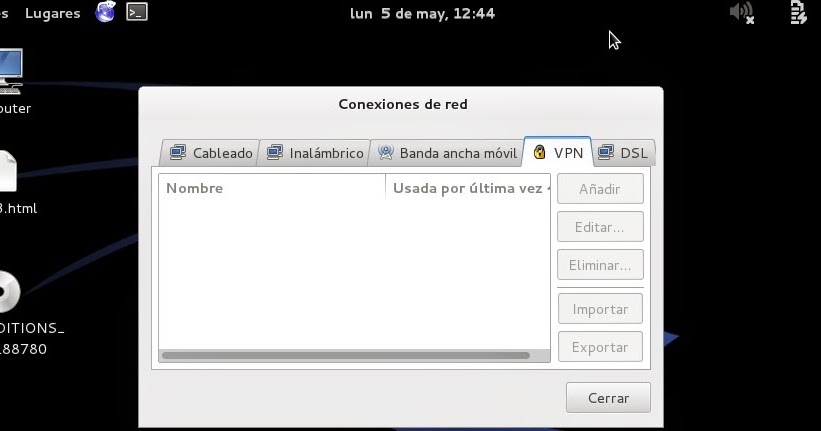Click the muted volume speaker icon
821x431 pixels.
click(x=742, y=13)
